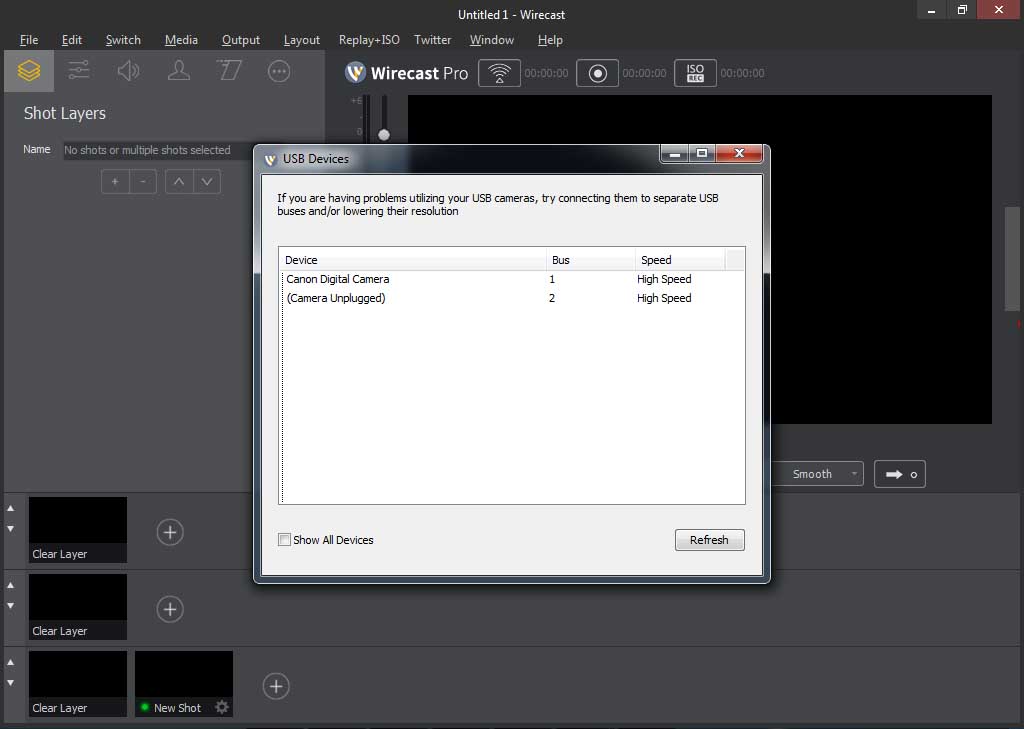Click the streaming timer beside broadcast button
Screen dimensions: 1024x729
pos(547,73)
